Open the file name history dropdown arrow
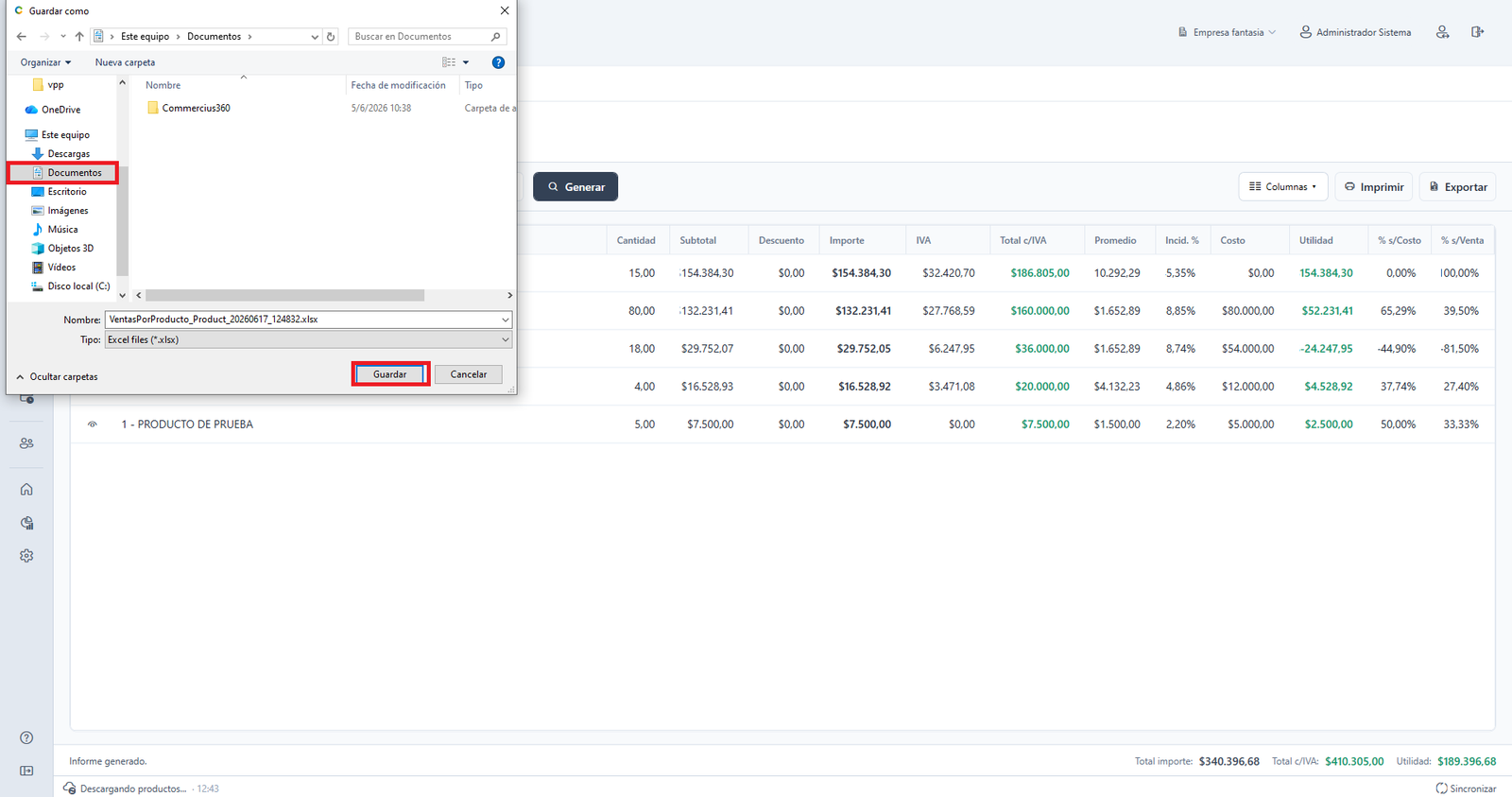Viewport: 1512px width, 797px height. [506, 320]
